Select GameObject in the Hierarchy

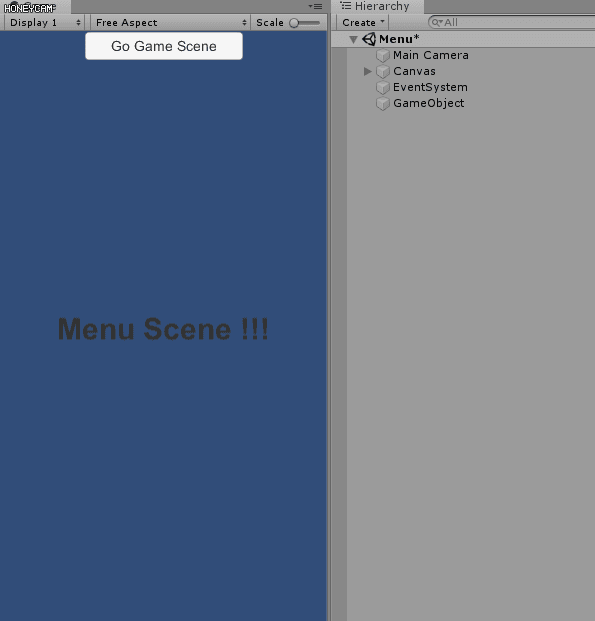tap(429, 103)
